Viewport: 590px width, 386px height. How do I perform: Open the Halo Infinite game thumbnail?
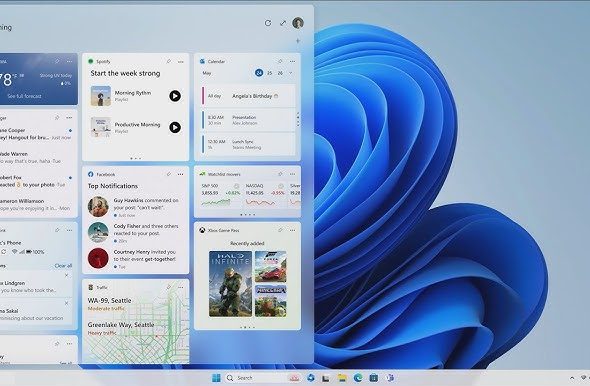click(x=230, y=284)
